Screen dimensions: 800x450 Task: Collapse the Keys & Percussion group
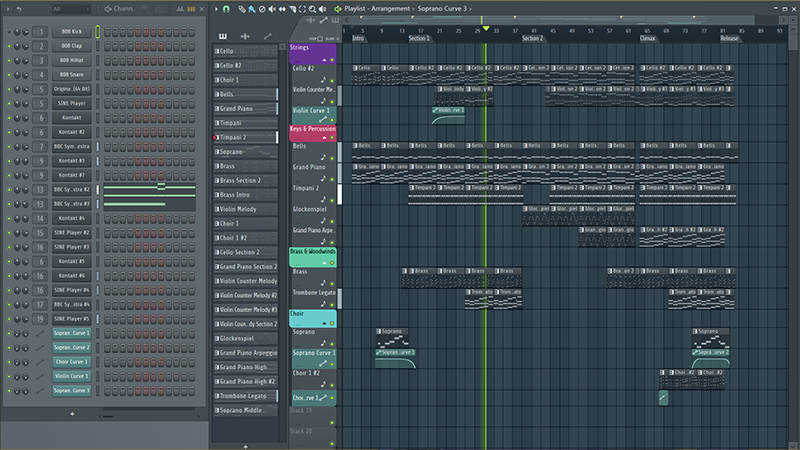(x=324, y=137)
